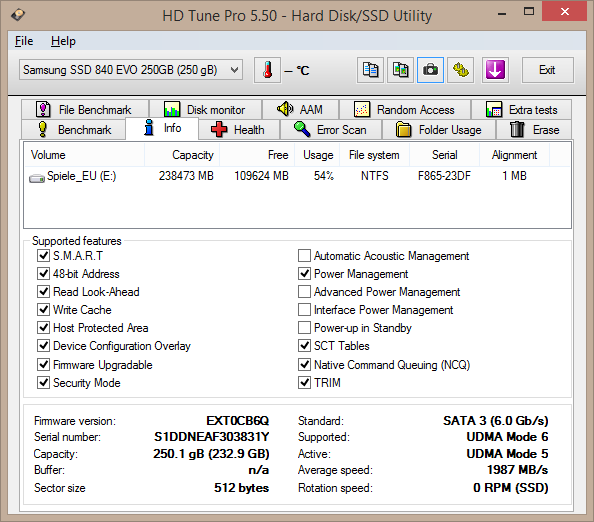Switch to the Disk monitor tab

coord(205,109)
